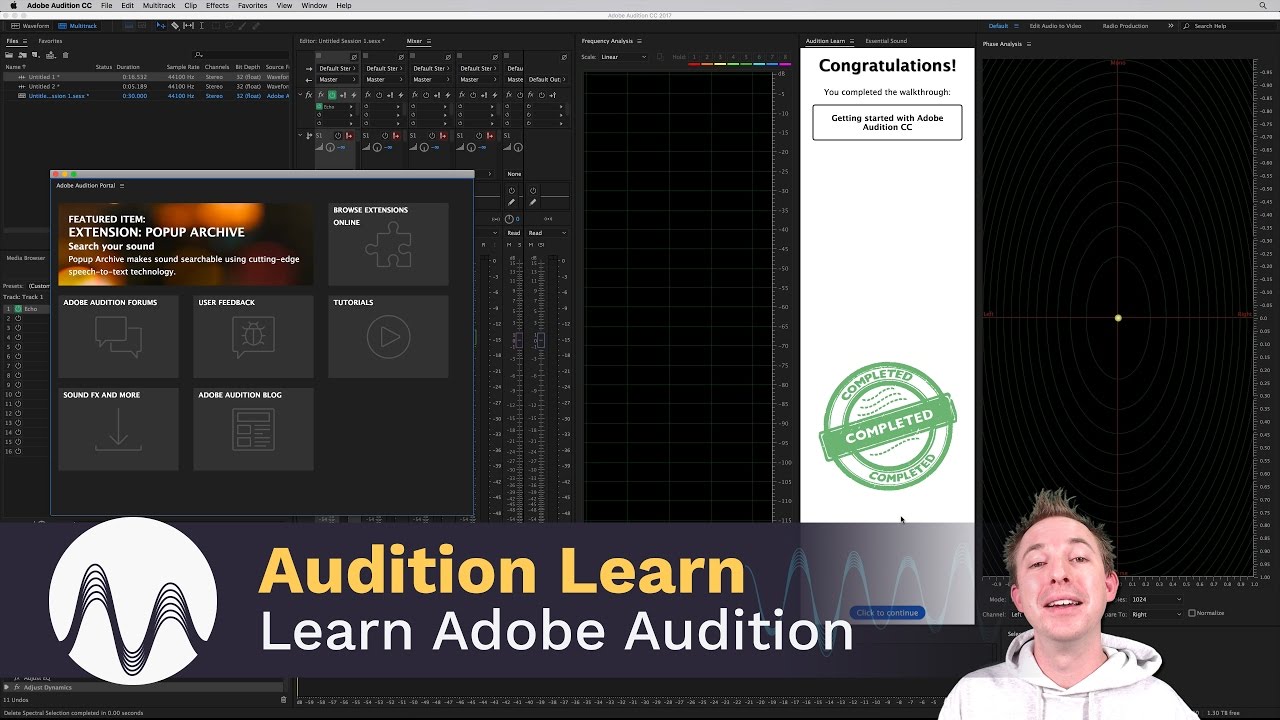Screen dimensions: 1280x720
Task: Click the mixer channel volume fader handle
Action: pyautogui.click(x=517, y=341)
